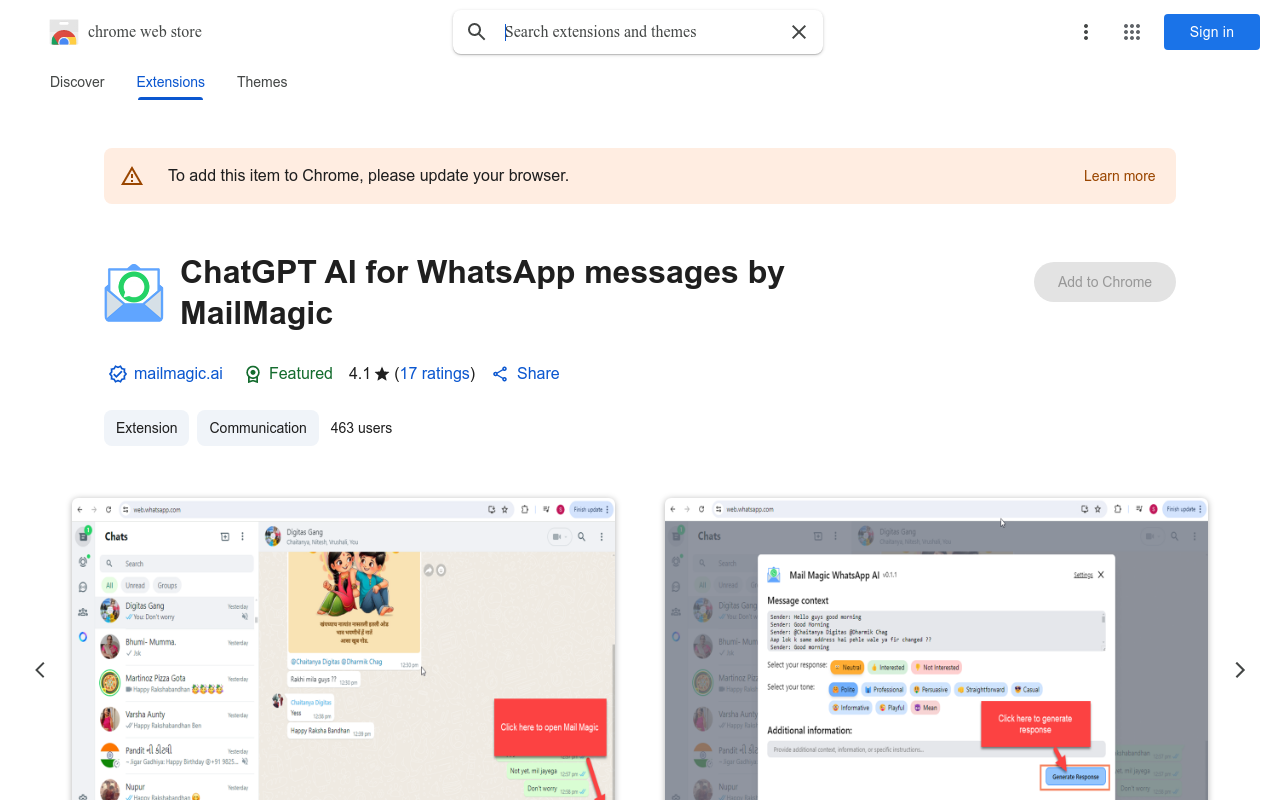
Task: Click the 463 users text
Action: pyautogui.click(x=361, y=428)
